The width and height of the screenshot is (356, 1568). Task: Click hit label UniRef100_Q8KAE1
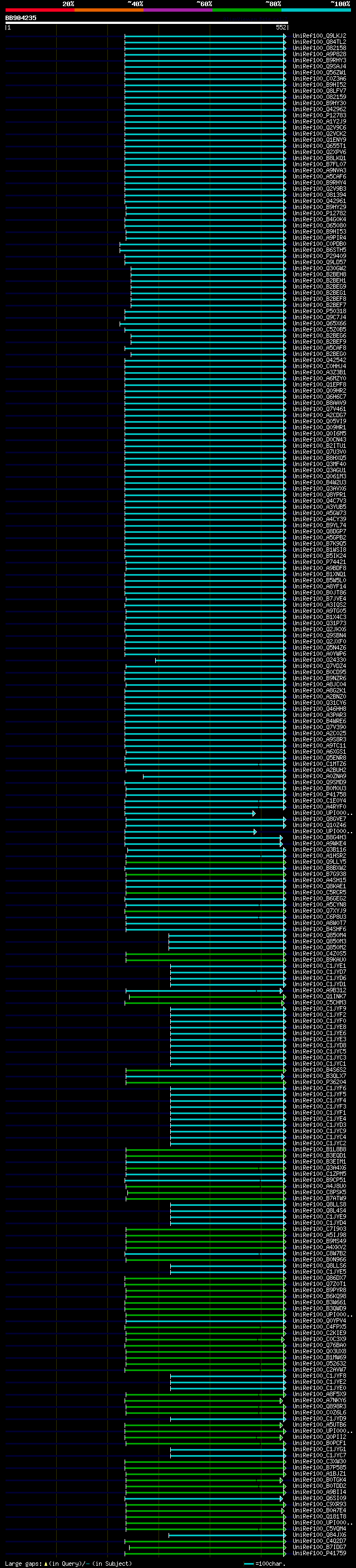pyautogui.click(x=319, y=886)
